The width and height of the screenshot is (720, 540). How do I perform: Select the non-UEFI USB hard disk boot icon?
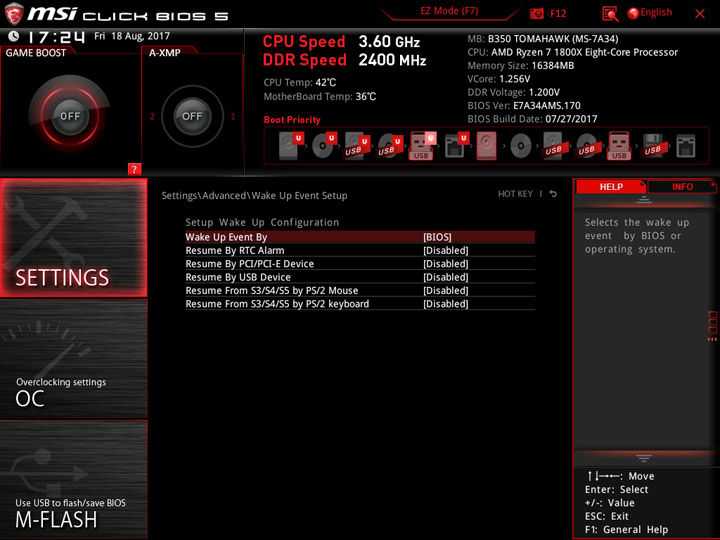coord(553,146)
